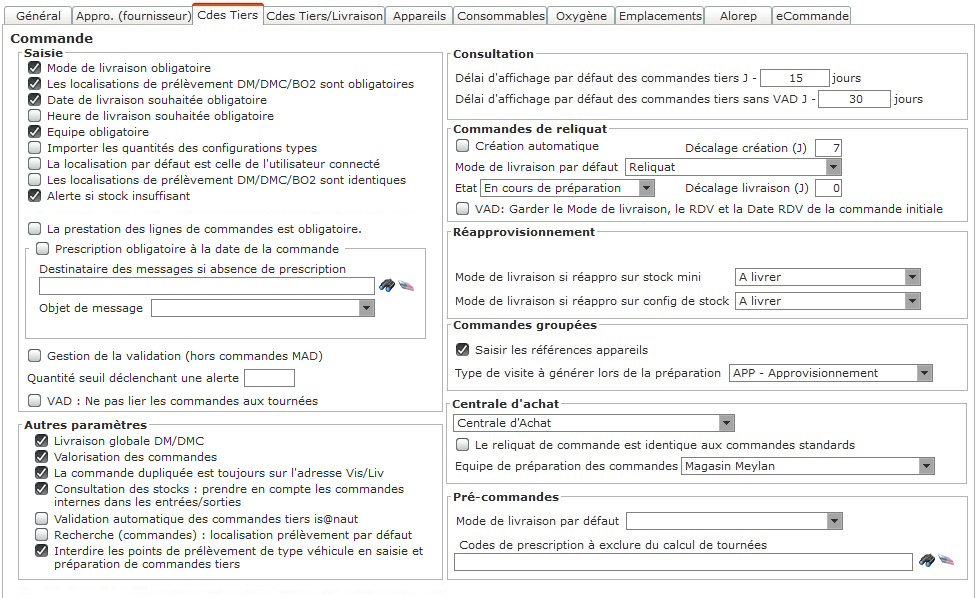
Task: Open the Alorep tab
Action: [x=738, y=16]
